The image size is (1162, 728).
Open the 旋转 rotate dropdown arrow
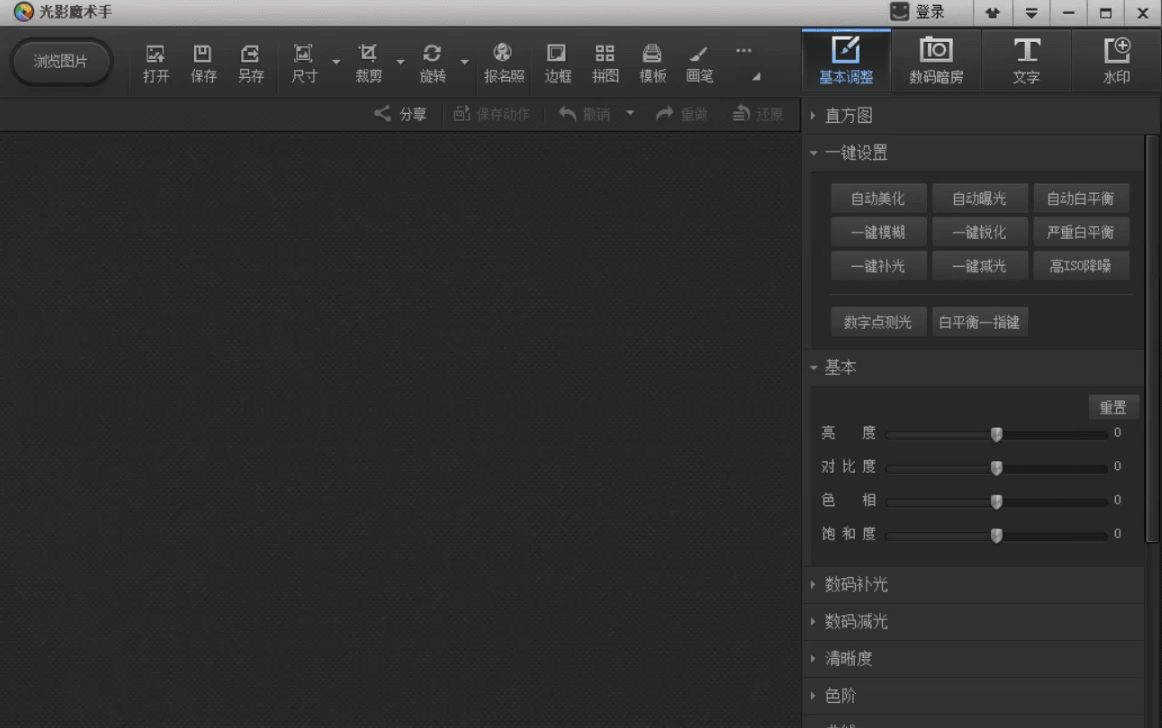(465, 62)
